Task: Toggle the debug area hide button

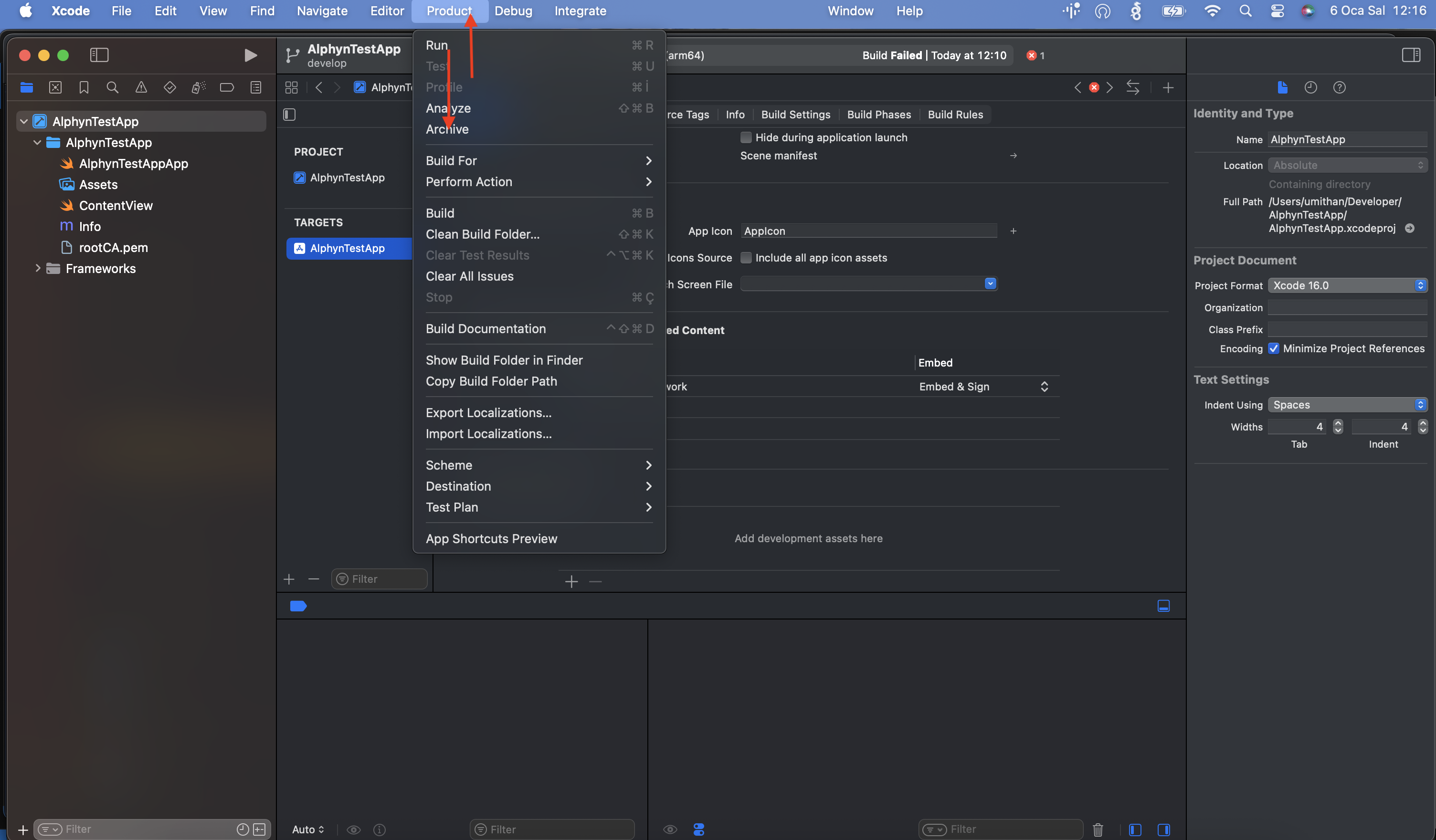Action: [x=1163, y=606]
